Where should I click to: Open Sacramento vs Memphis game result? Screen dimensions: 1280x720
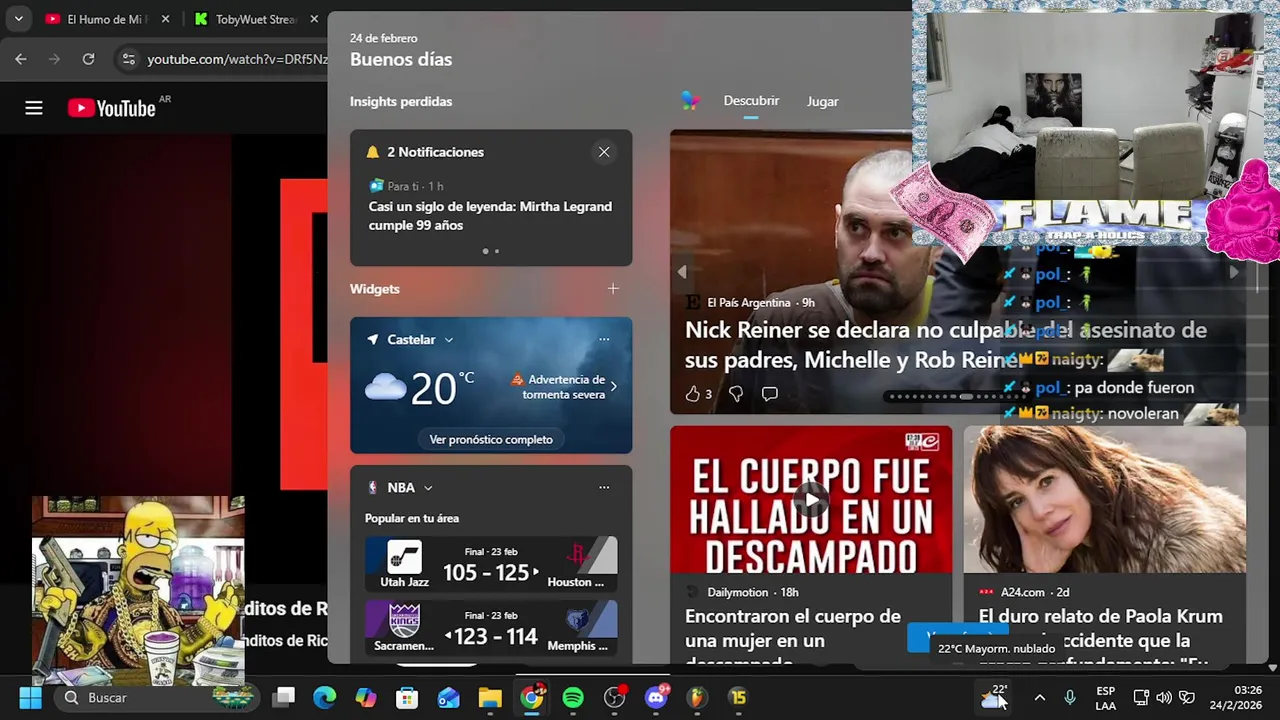491,627
